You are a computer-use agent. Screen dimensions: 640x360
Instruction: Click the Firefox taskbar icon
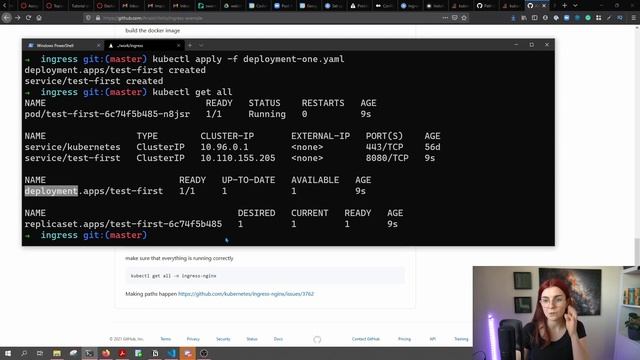click(x=106, y=353)
